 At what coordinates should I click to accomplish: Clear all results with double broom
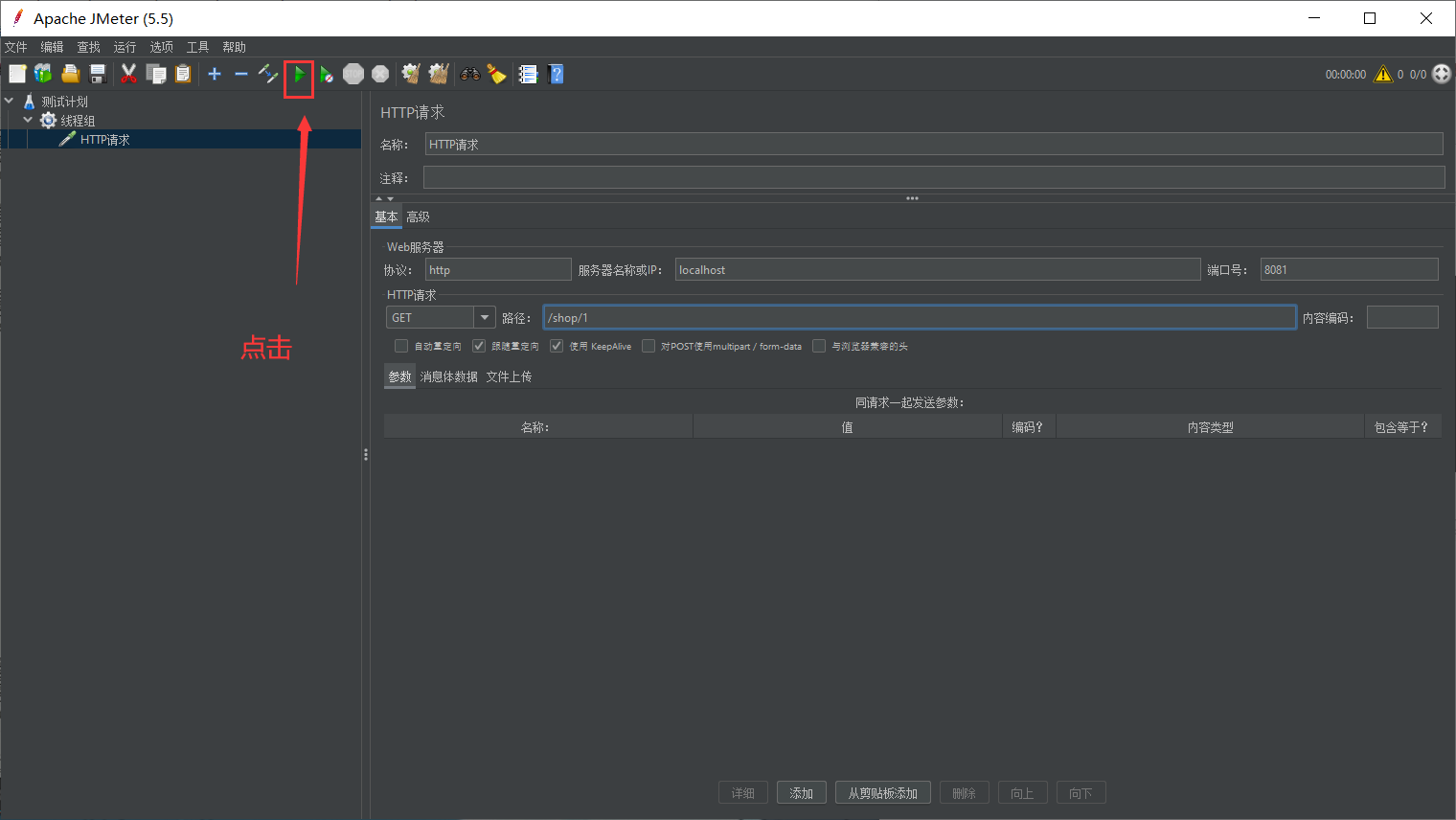[x=439, y=74]
